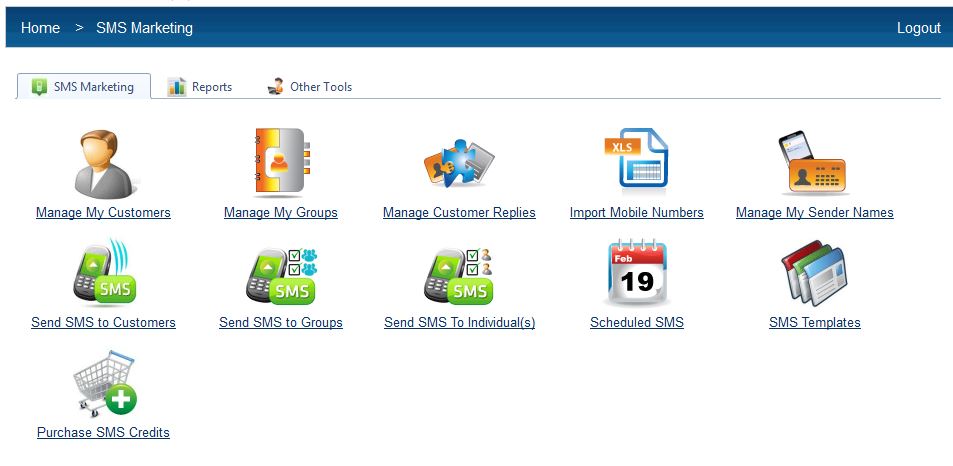Open the Scheduled SMS text link
Screen dimensions: 953x466
(x=637, y=323)
